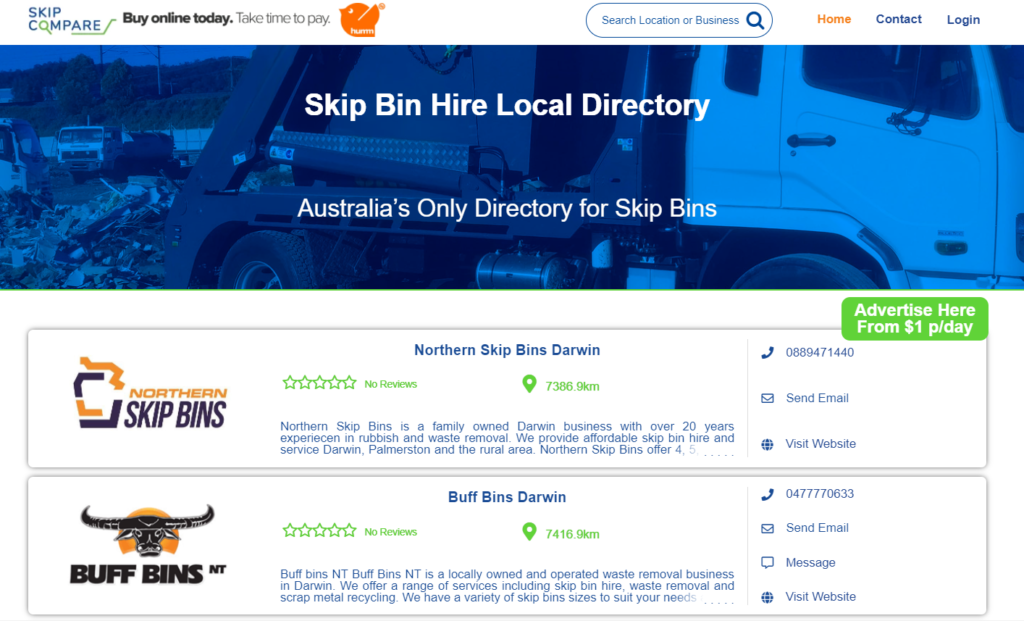
Task: Click the search magnifier icon
Action: click(755, 20)
